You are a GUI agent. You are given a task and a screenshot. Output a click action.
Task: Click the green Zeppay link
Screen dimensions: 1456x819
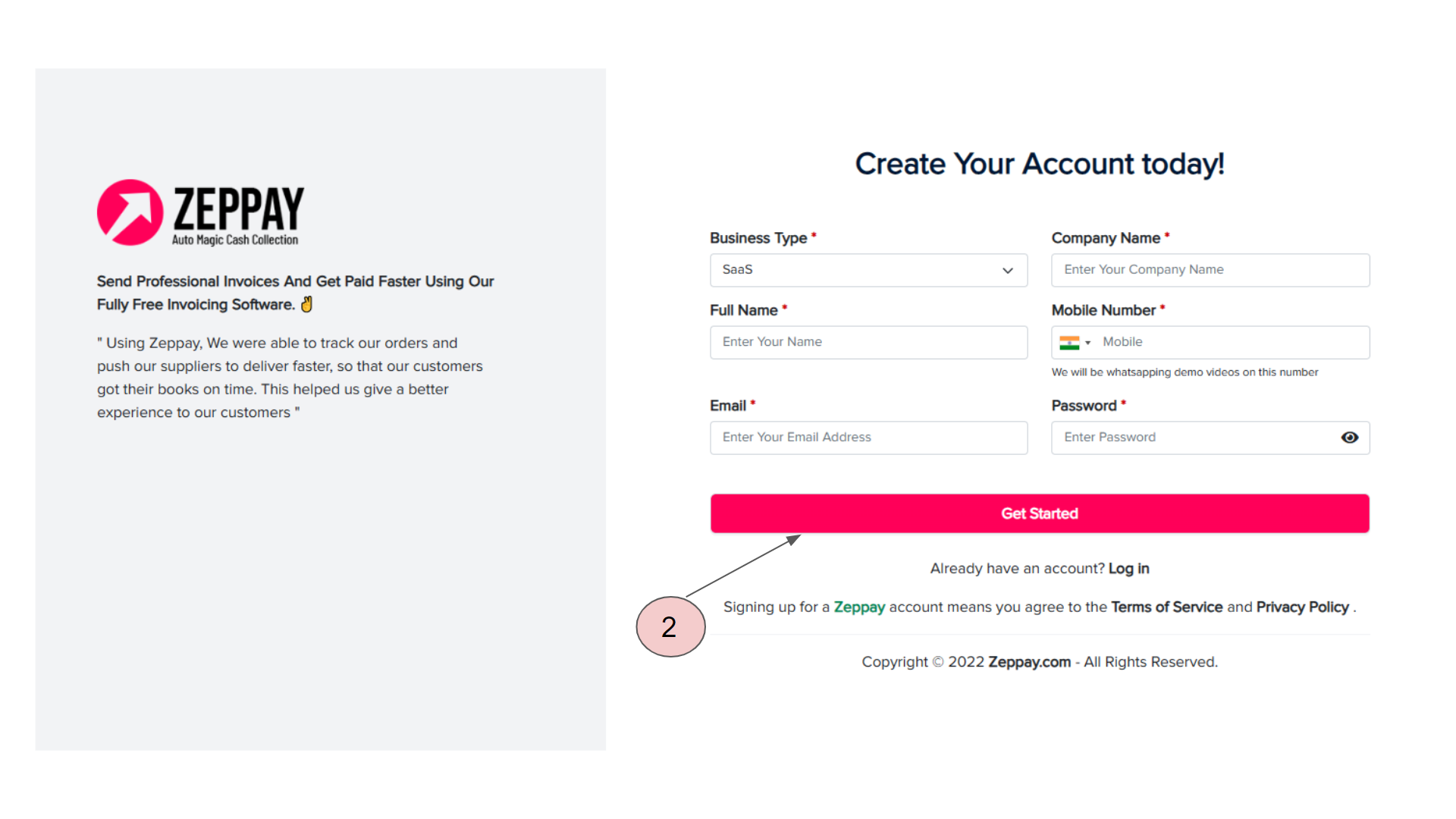(859, 607)
